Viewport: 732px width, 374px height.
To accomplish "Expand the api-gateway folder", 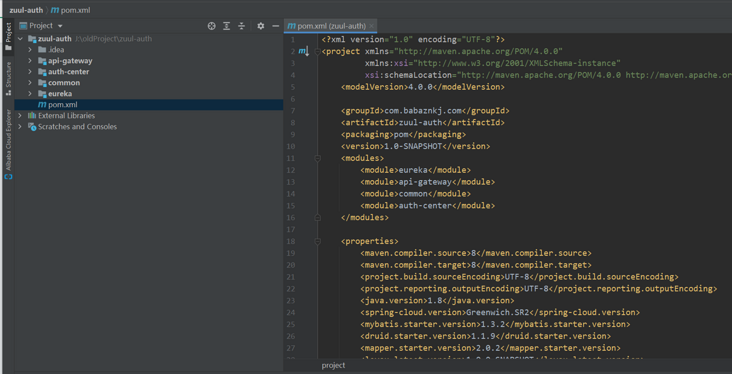I will pos(30,61).
